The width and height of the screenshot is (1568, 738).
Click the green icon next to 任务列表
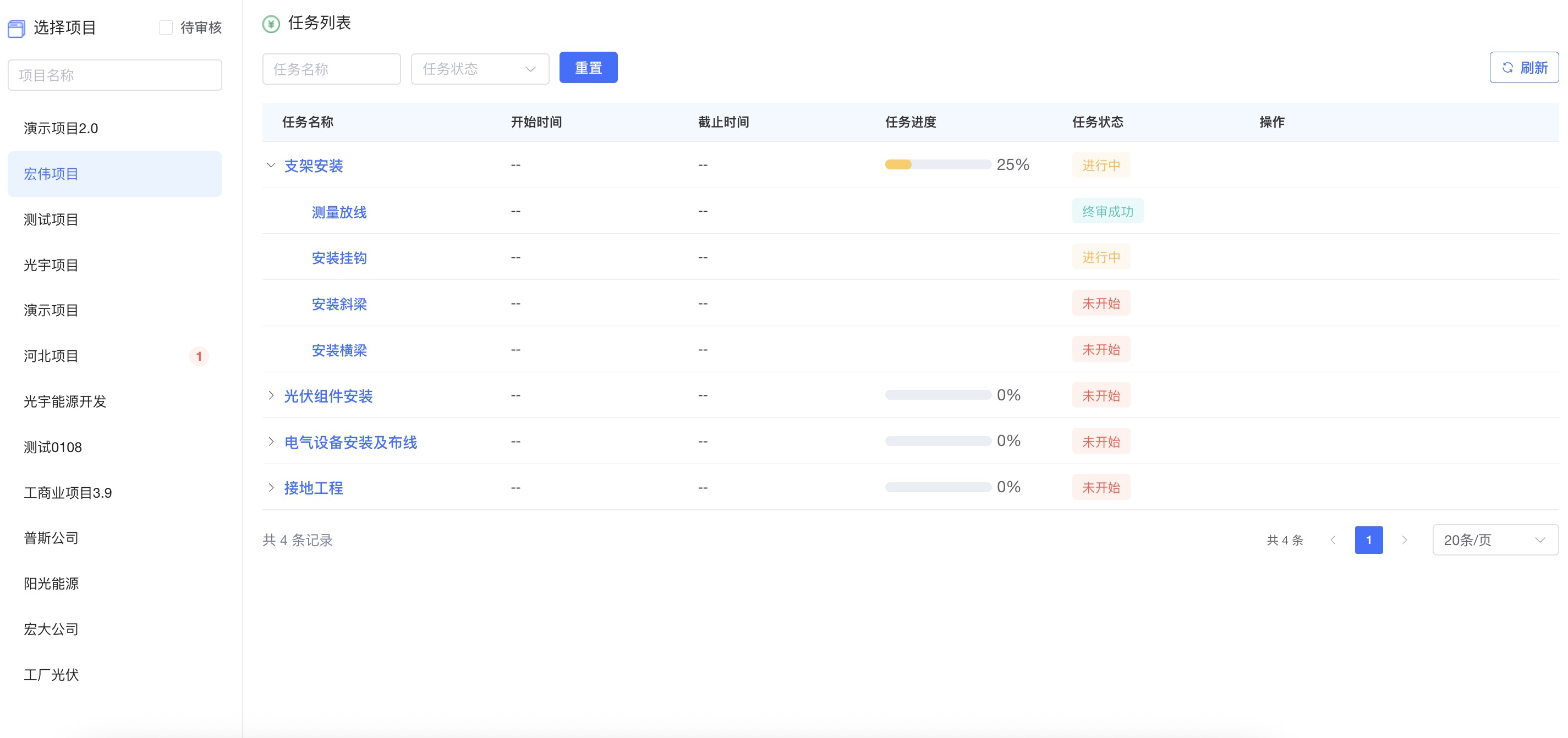(x=271, y=24)
